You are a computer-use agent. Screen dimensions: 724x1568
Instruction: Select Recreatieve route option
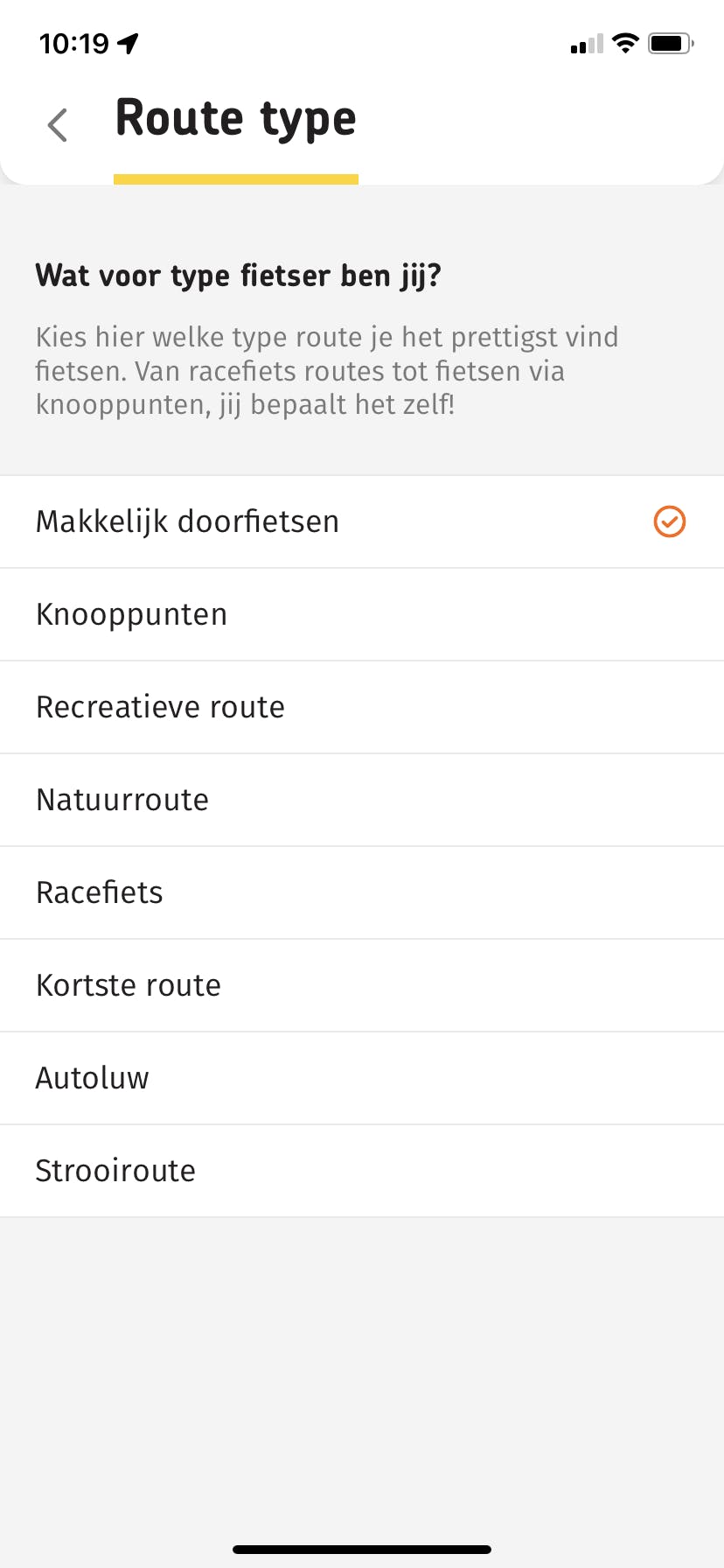[x=160, y=707]
